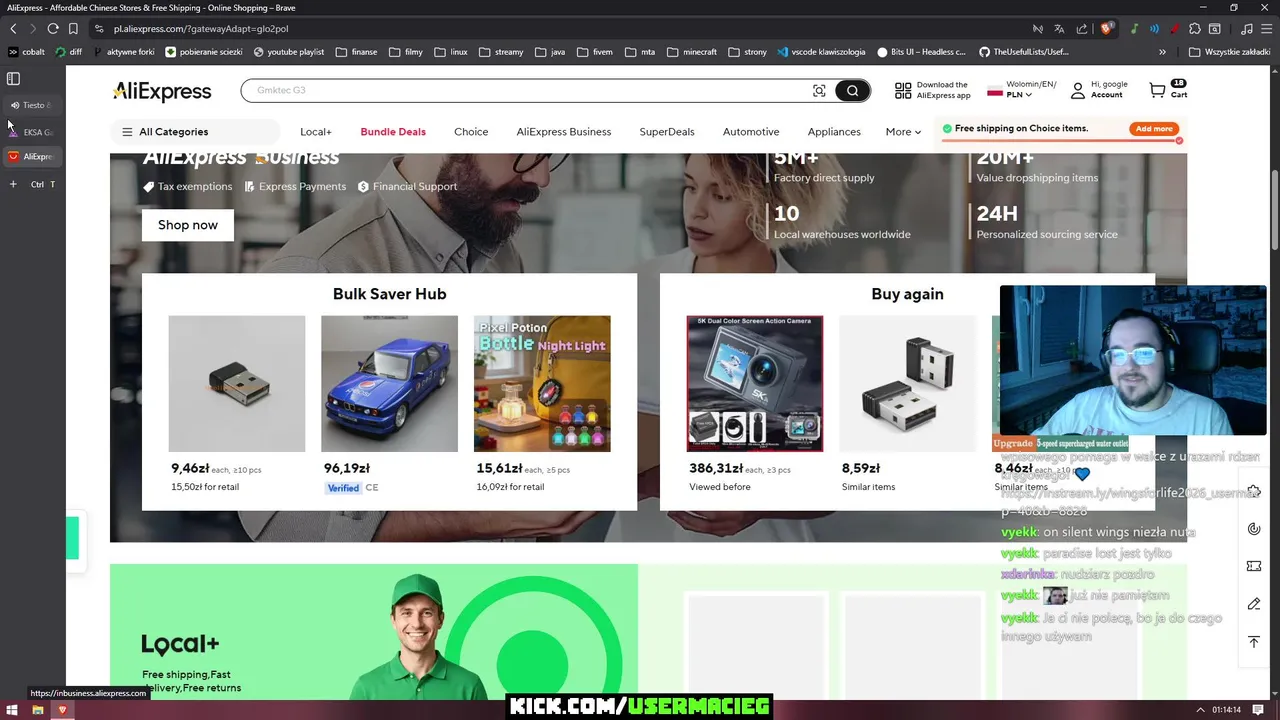
Task: Share this page via share icon
Action: [x=1082, y=29]
